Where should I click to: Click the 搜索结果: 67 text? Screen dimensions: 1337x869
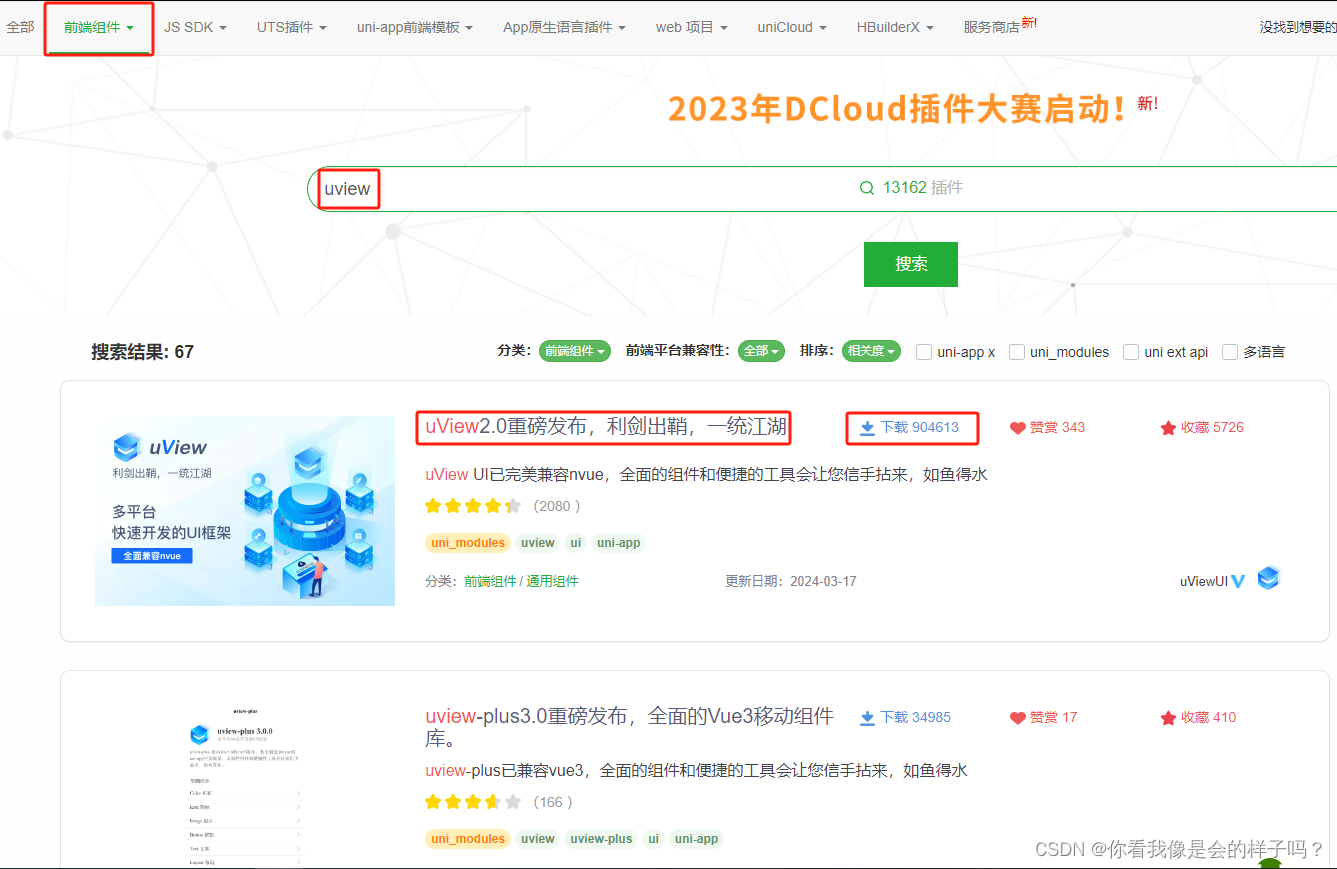coord(142,352)
